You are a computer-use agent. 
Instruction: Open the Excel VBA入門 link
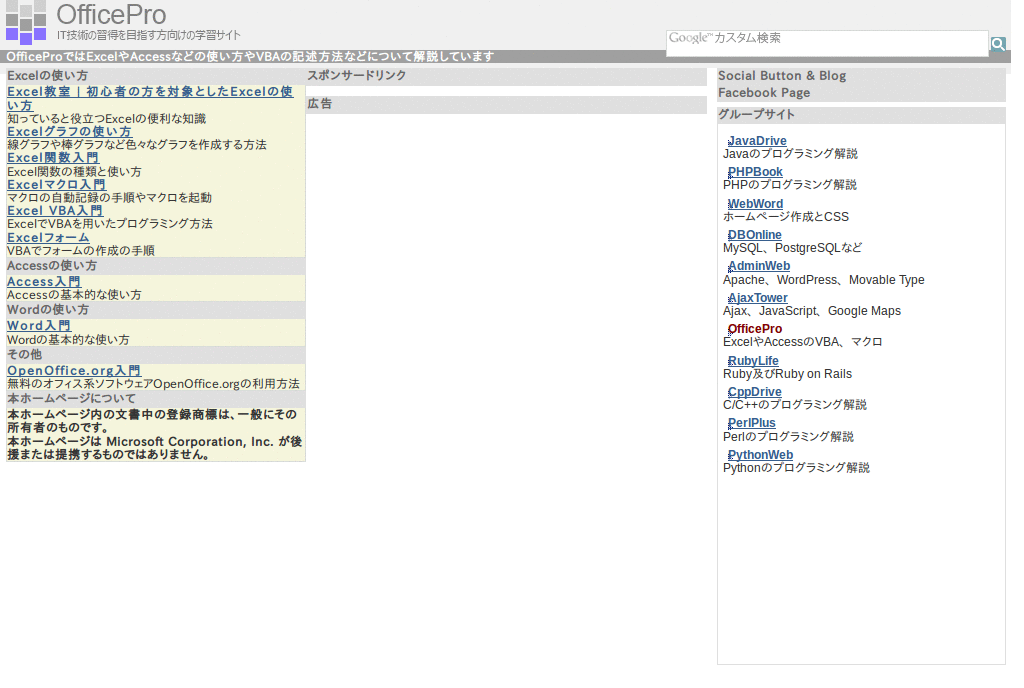(x=55, y=211)
